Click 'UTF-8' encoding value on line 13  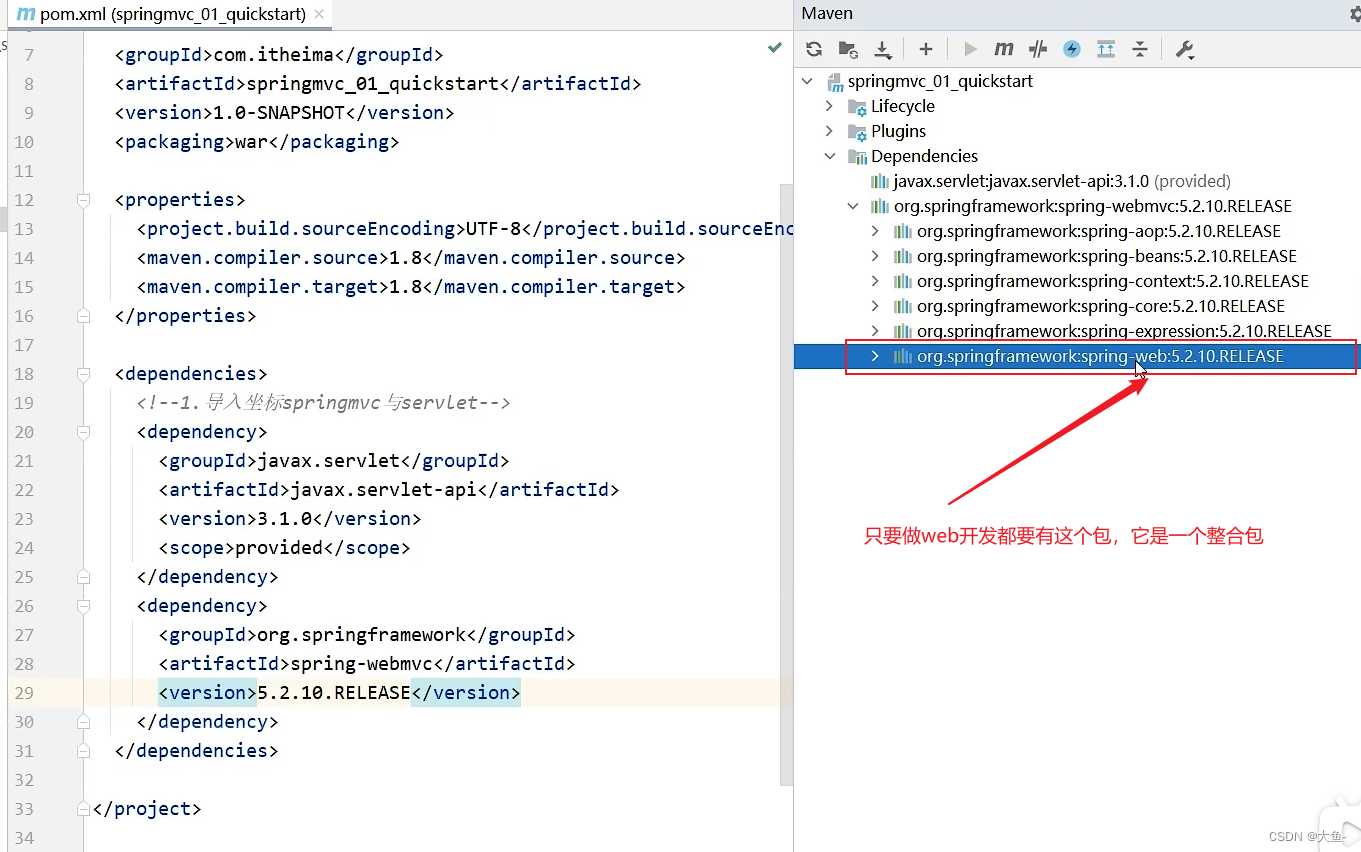click(x=494, y=229)
